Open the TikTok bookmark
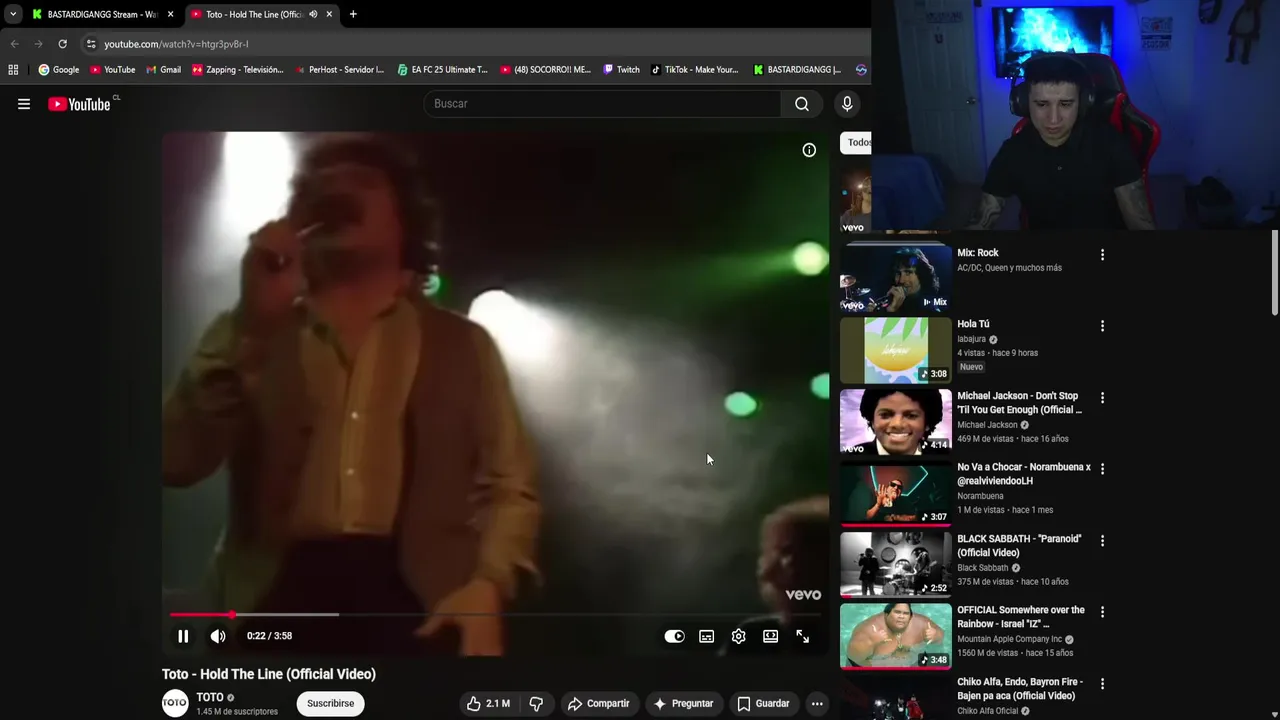 coord(695,70)
